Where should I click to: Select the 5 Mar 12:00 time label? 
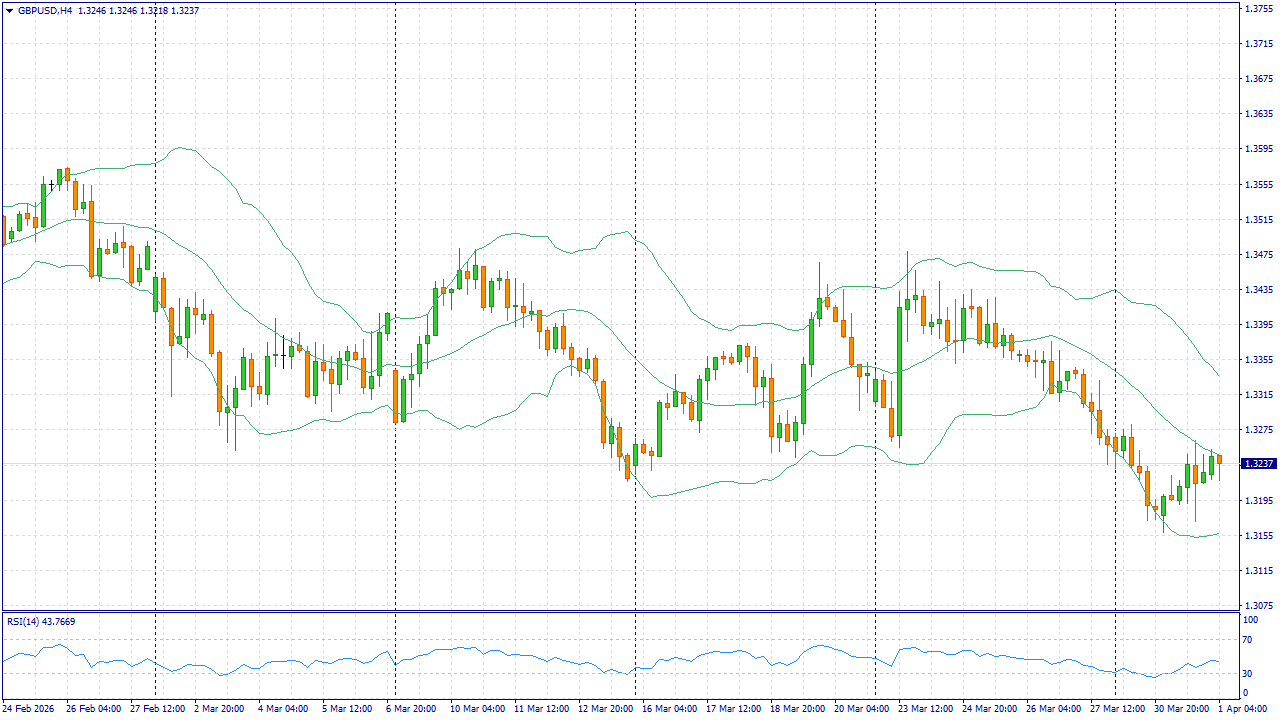pos(347,708)
